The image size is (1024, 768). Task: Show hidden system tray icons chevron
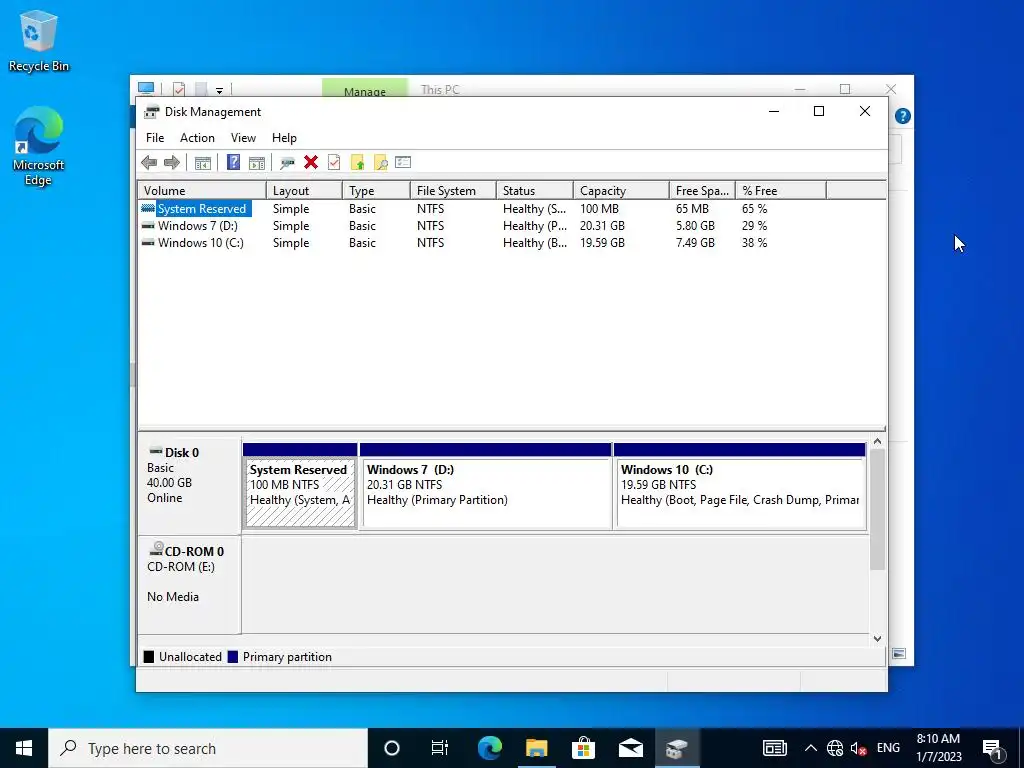point(810,748)
